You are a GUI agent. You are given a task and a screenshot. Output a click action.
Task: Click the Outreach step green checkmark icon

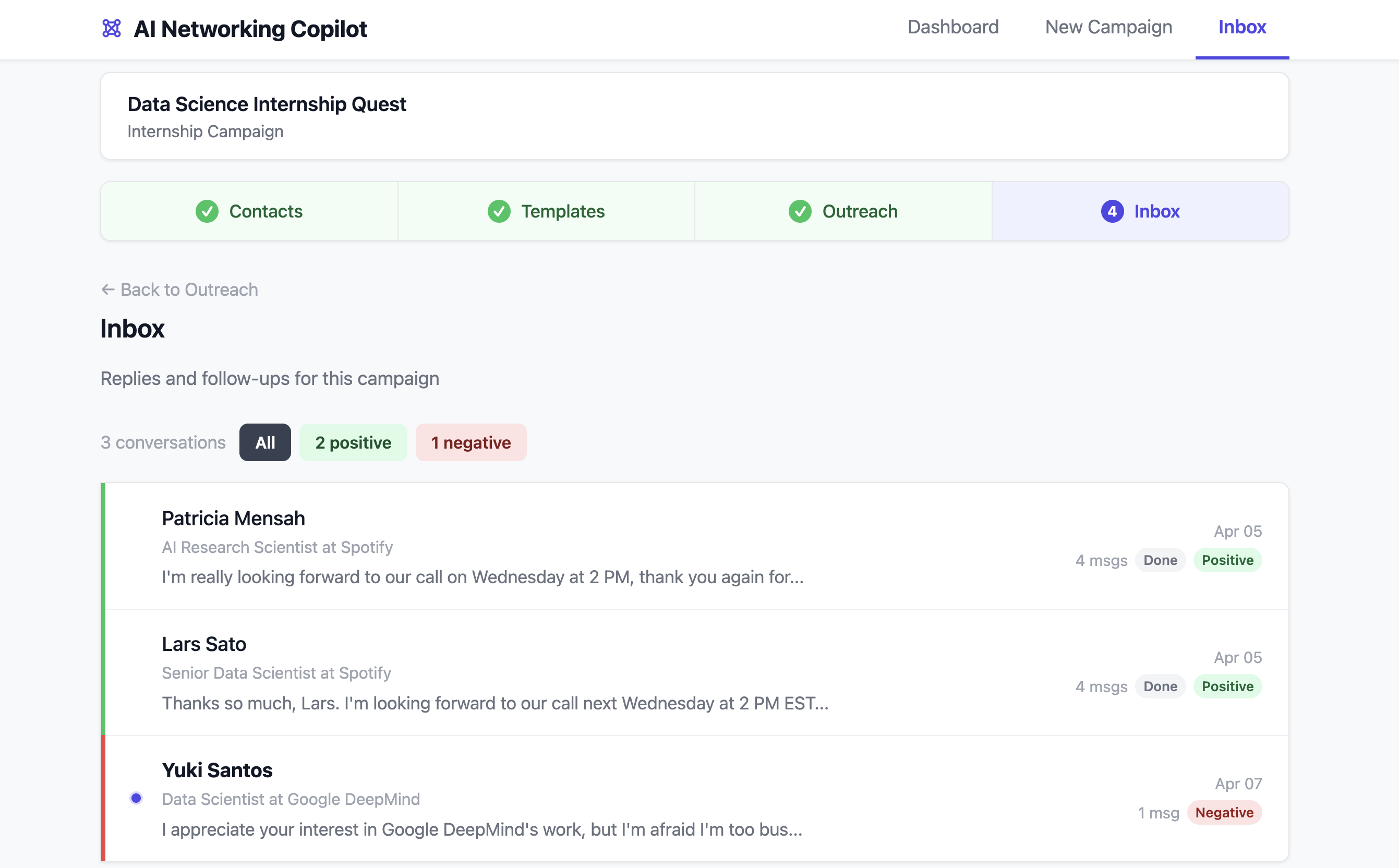tap(800, 211)
